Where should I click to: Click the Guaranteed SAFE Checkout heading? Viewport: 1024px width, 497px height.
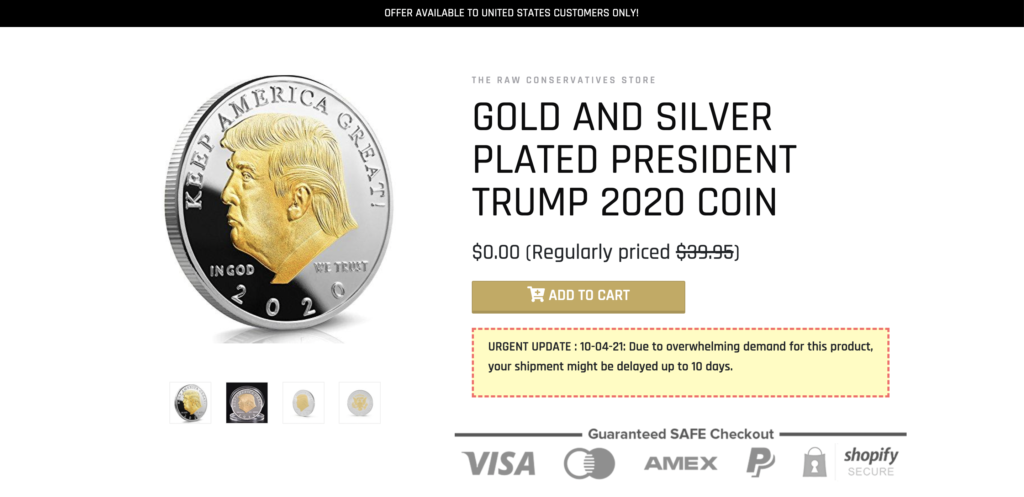click(680, 434)
